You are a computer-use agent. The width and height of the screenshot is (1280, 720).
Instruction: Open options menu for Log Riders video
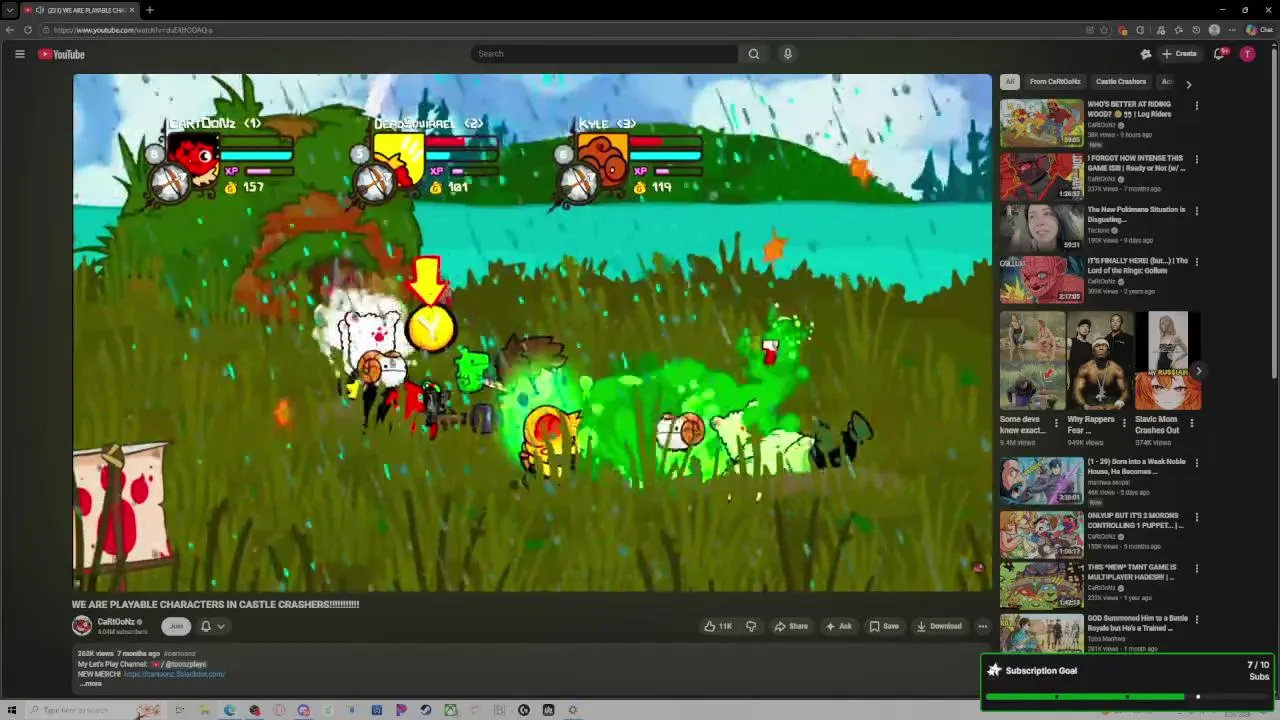click(1196, 106)
